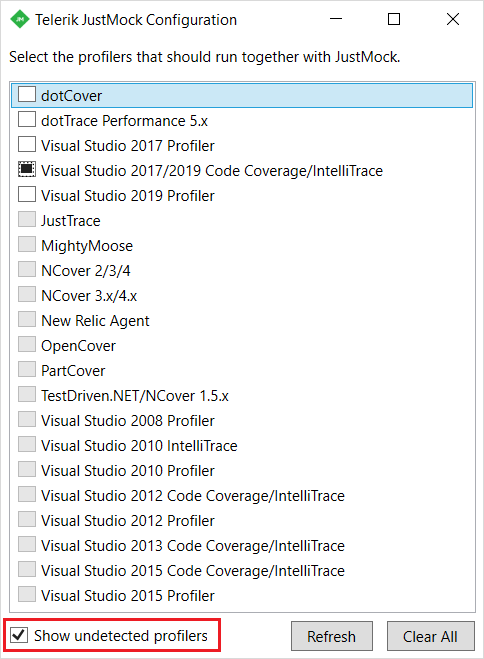Image resolution: width=484 pixels, height=659 pixels.
Task: Check the dotCover checkbox
Action: [x=27, y=94]
